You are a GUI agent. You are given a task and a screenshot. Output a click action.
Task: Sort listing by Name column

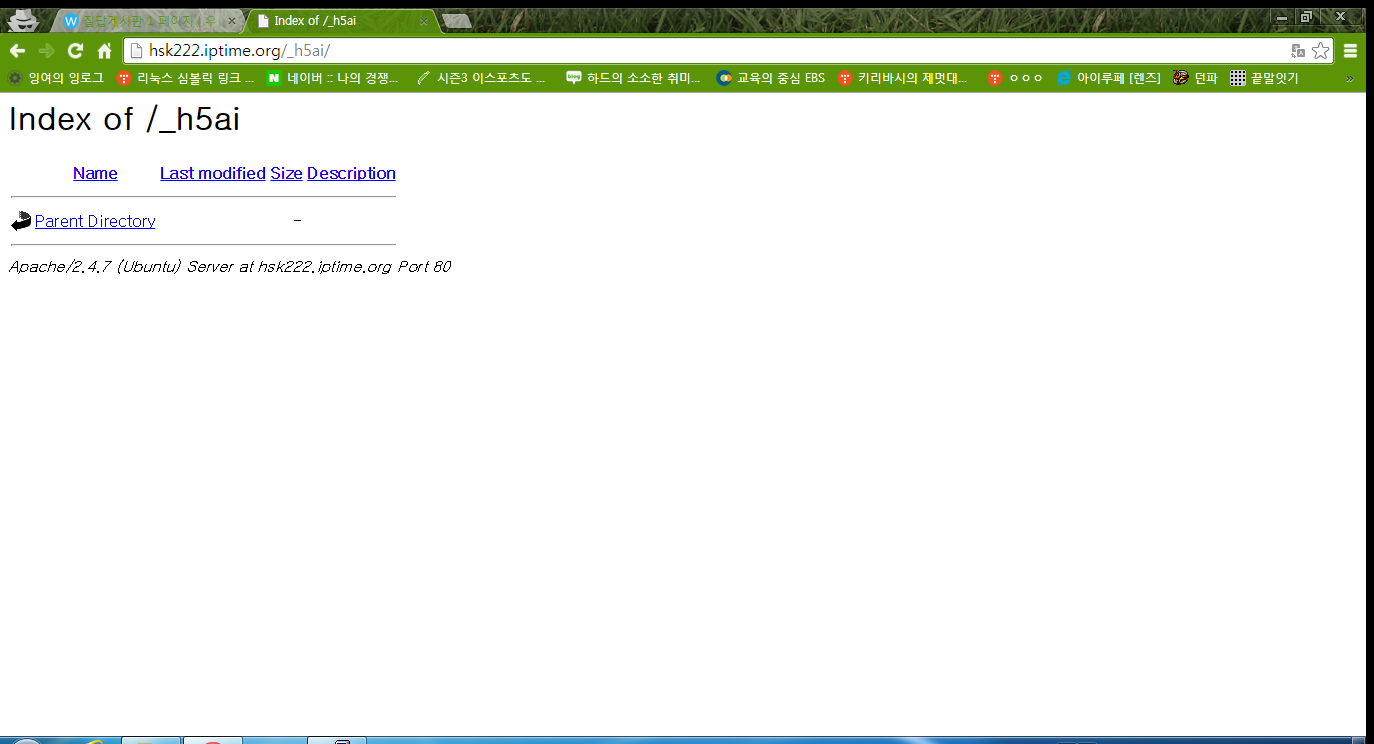(95, 173)
